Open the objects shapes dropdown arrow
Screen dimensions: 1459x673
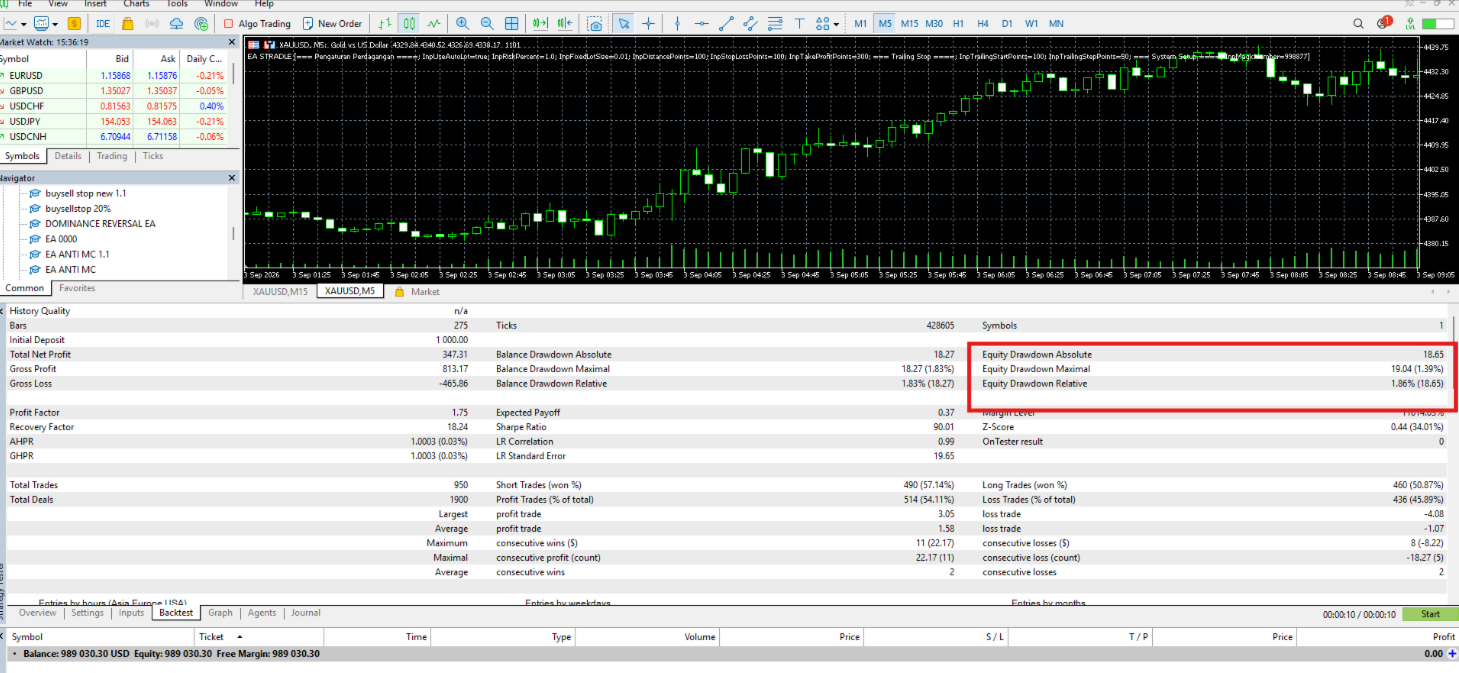coord(836,24)
